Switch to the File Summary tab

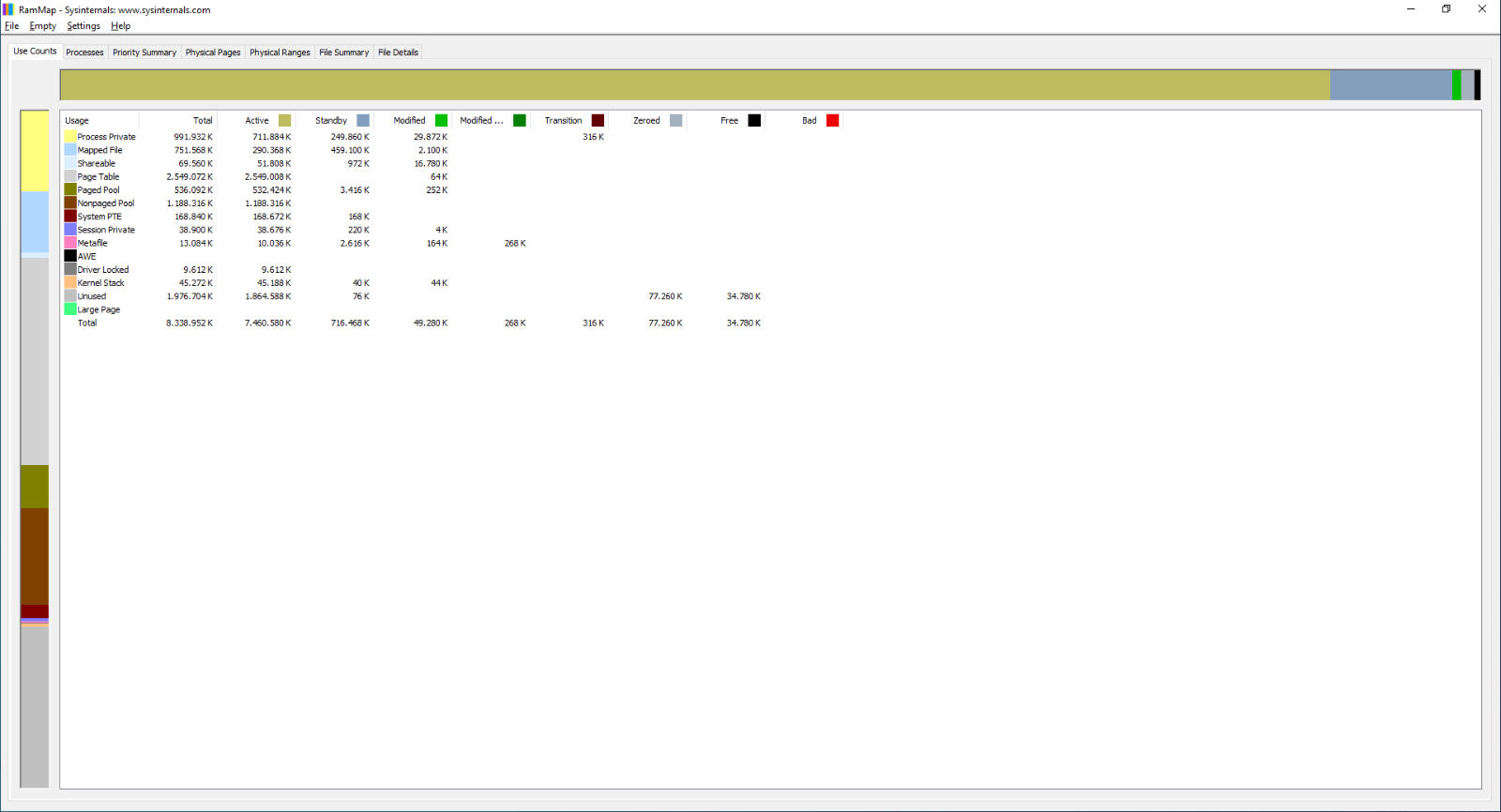343,53
